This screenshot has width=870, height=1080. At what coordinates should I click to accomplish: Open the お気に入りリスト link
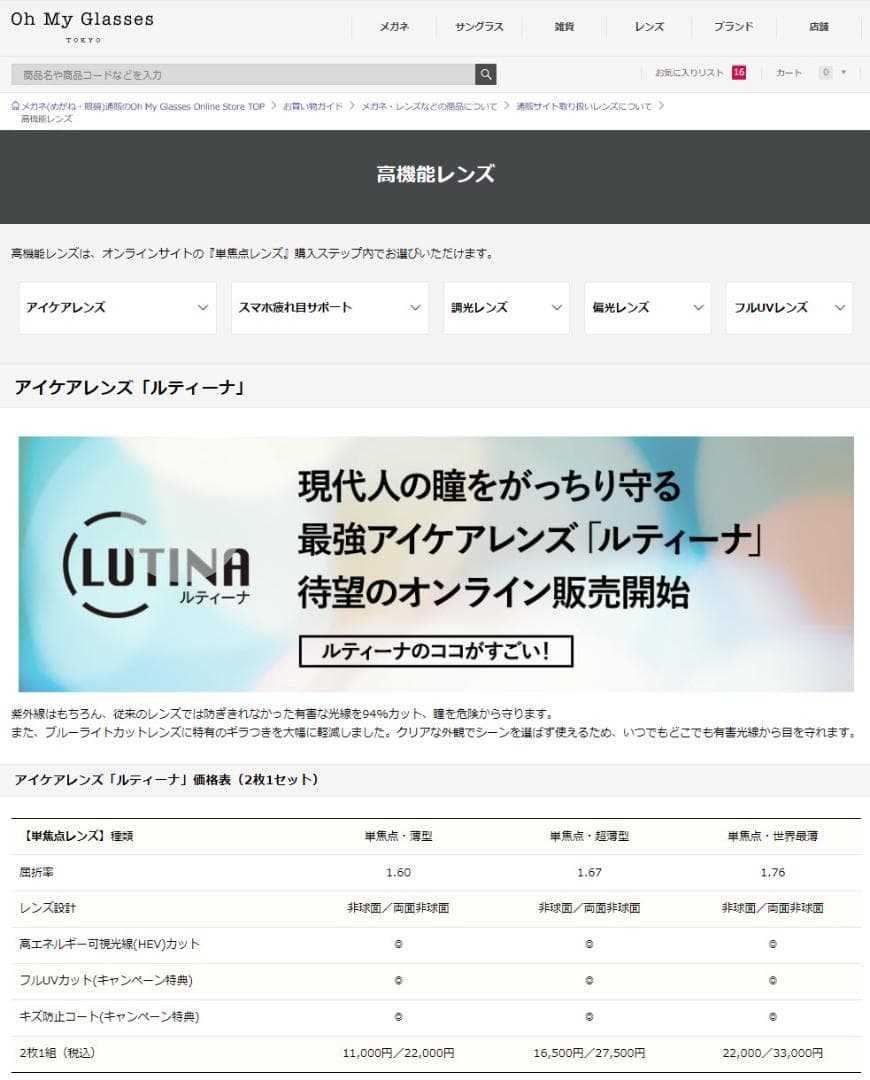(689, 72)
